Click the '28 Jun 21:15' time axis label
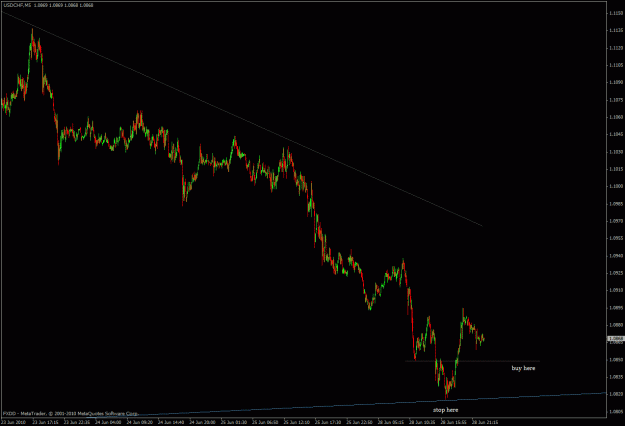This screenshot has height=426, width=625. tap(485, 422)
